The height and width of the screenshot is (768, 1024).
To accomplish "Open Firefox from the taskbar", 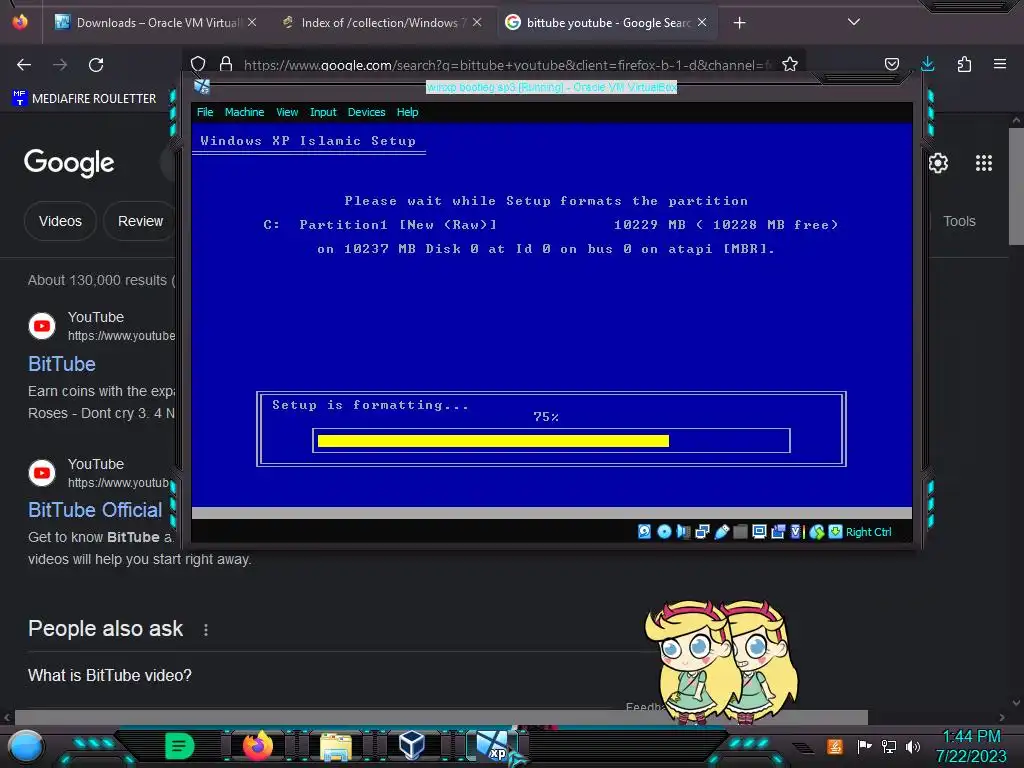I will [x=258, y=746].
